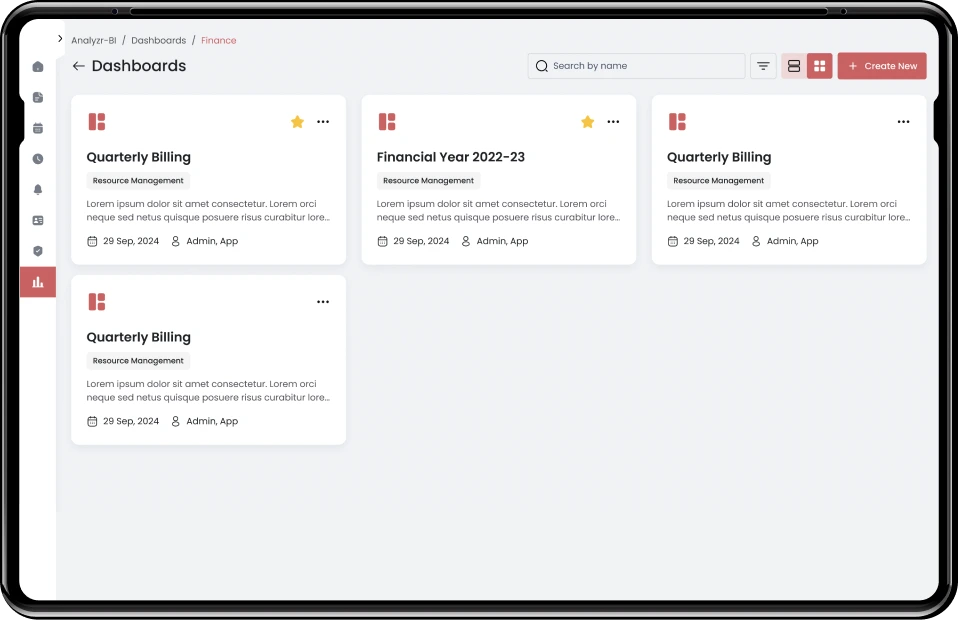Open the Home section in the sidebar
958x620 pixels.
click(x=37, y=66)
